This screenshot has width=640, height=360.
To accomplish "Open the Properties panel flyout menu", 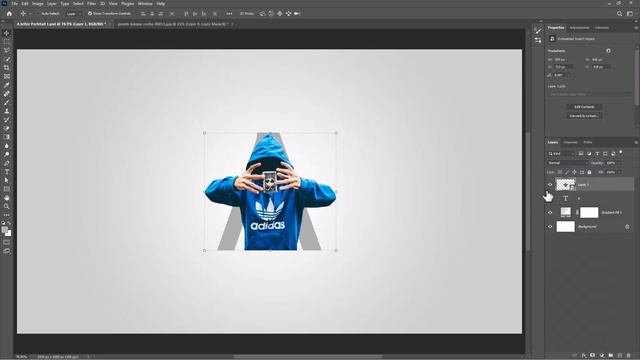I will tap(636, 28).
